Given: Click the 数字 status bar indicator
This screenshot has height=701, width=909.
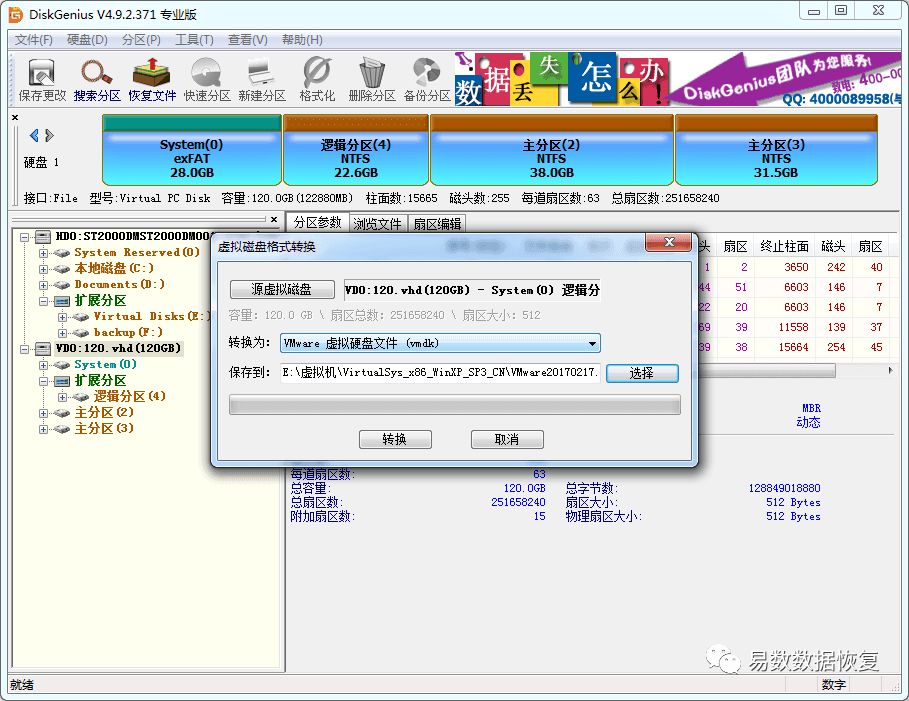Looking at the screenshot, I should click(x=834, y=685).
